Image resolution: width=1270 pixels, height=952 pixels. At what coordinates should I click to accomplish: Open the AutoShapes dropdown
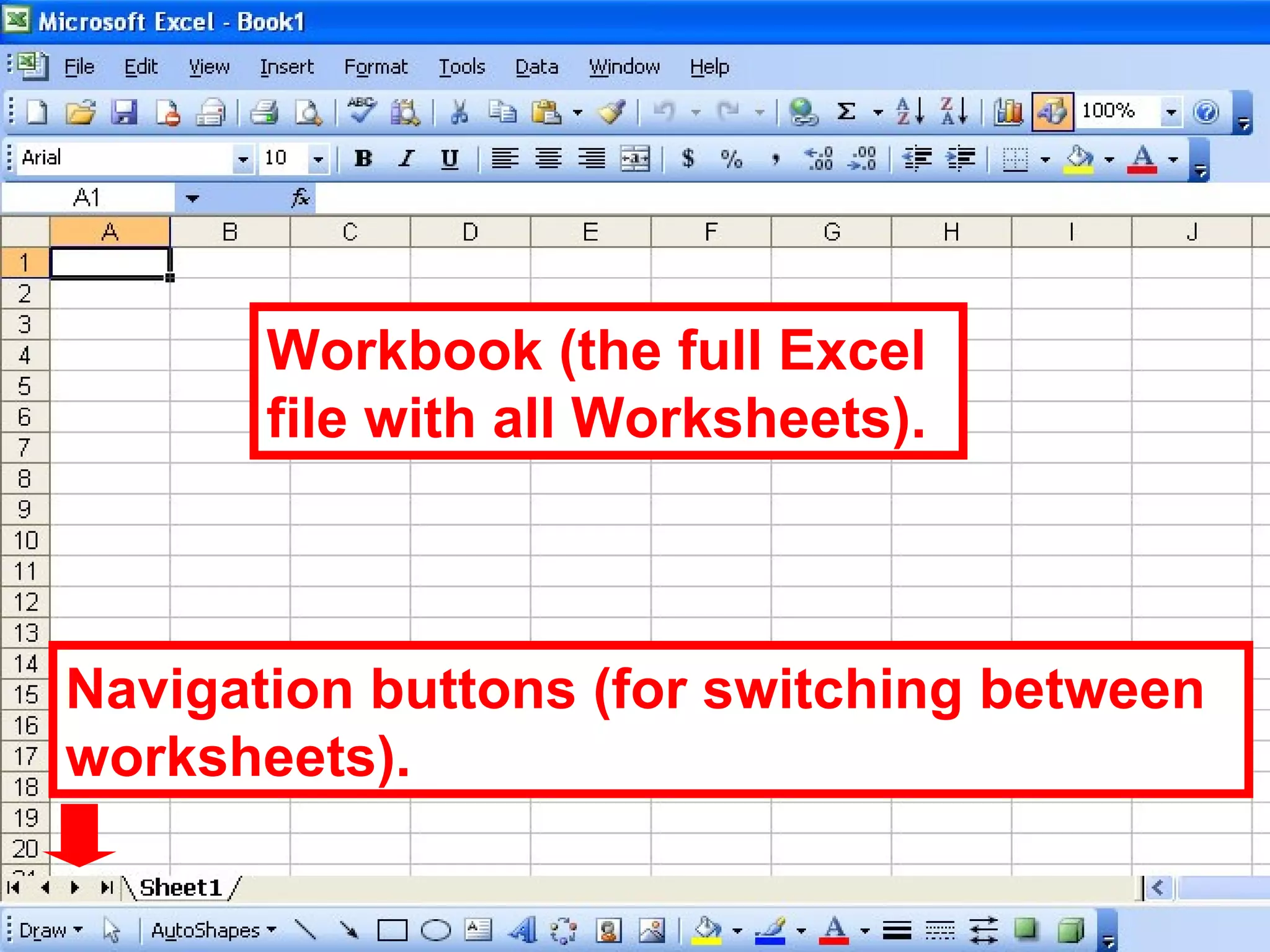(x=213, y=930)
